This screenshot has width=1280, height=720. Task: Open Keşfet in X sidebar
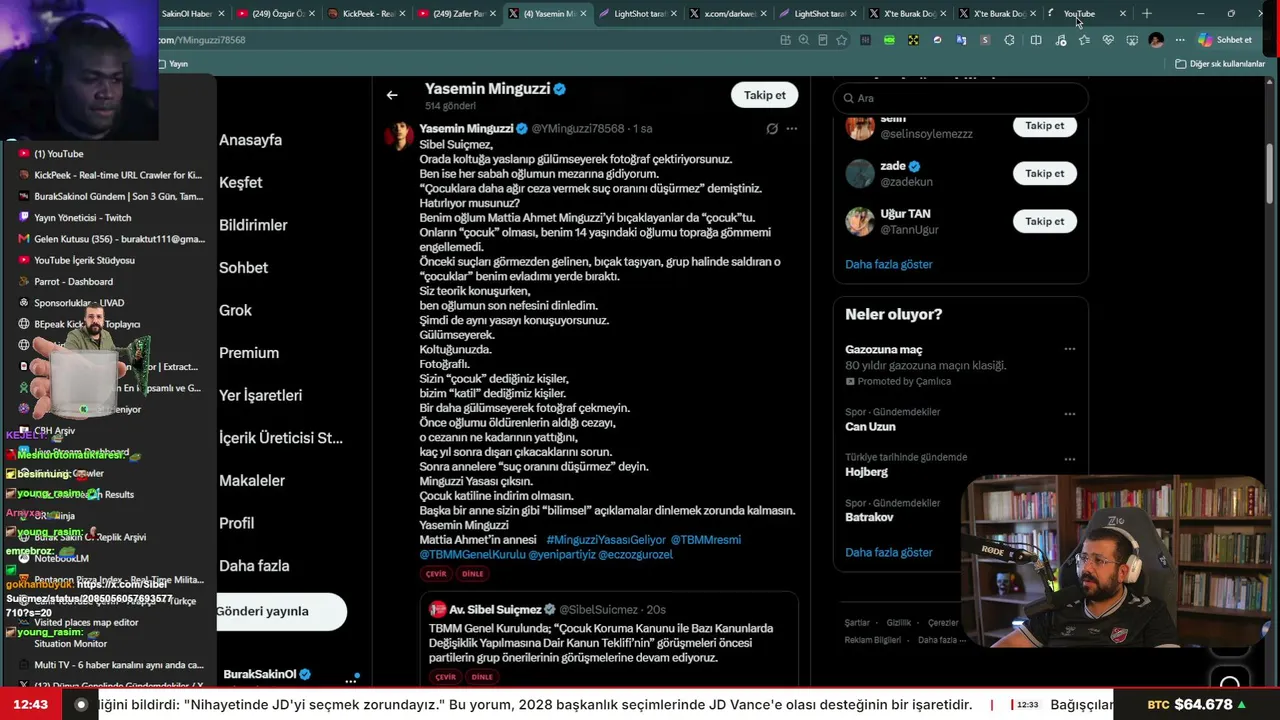click(241, 183)
